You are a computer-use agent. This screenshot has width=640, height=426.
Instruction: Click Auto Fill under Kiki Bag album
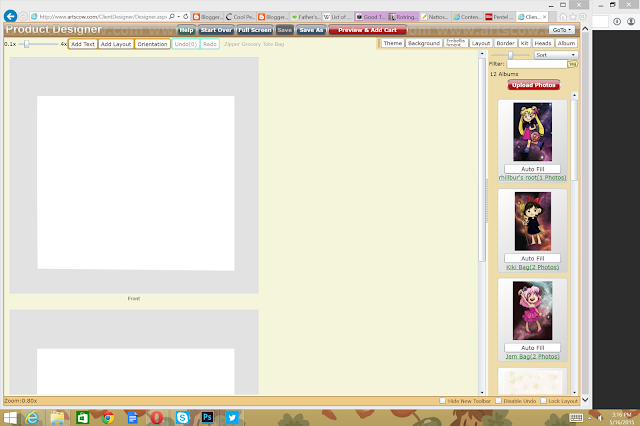(x=532, y=258)
